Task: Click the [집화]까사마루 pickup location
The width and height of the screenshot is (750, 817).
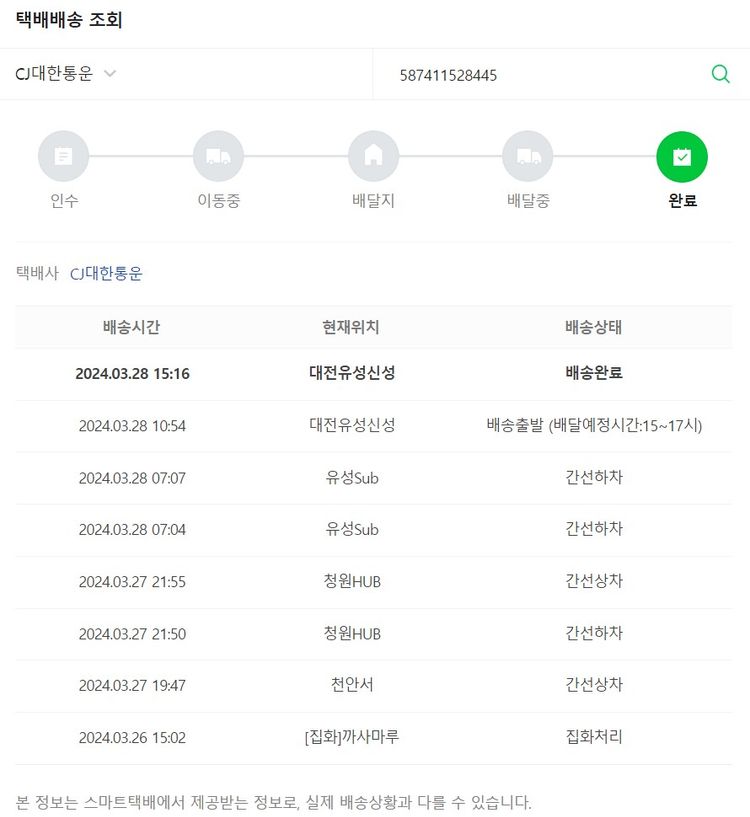Action: (x=352, y=737)
